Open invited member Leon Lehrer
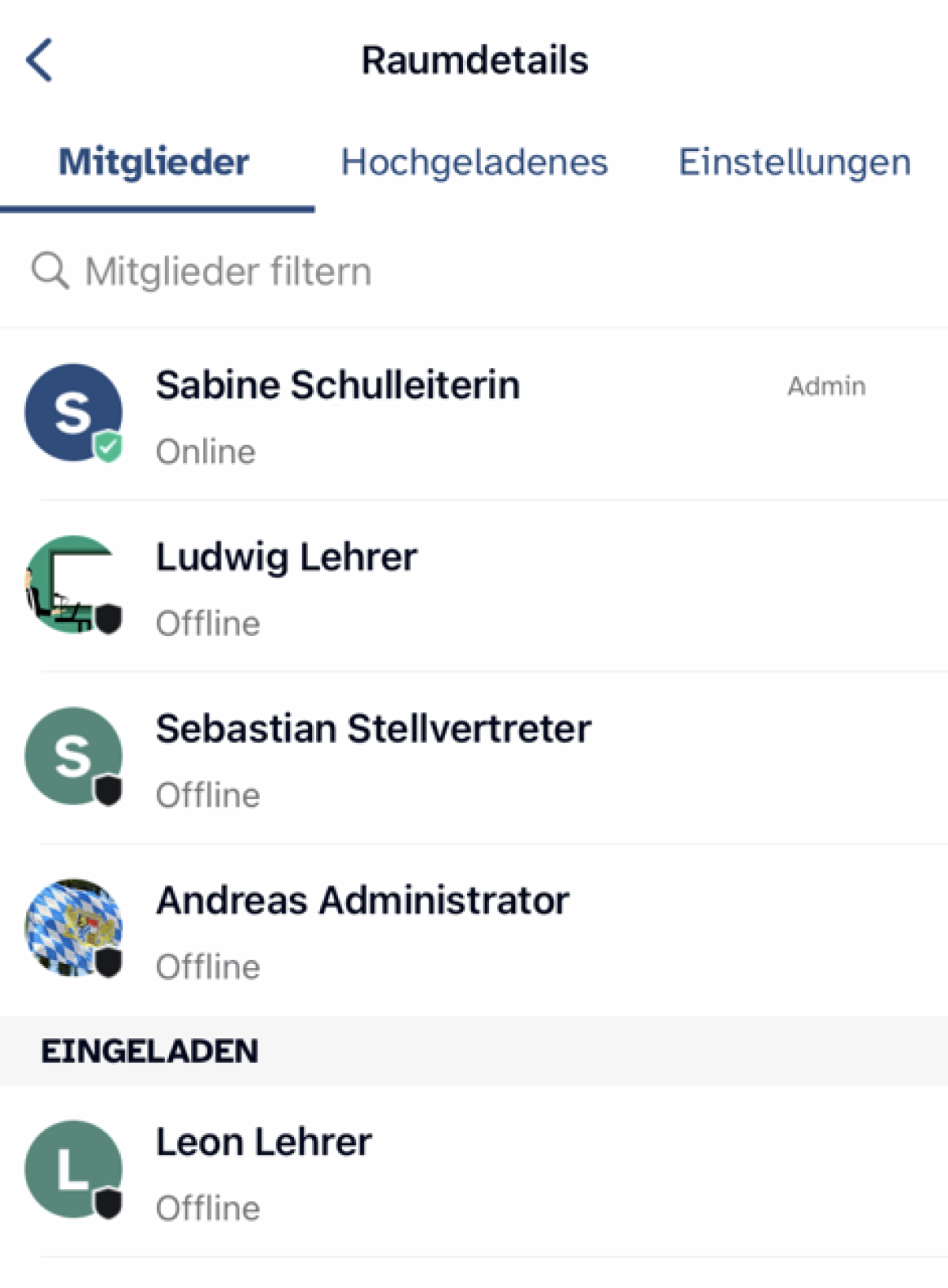948x1288 pixels. (474, 1171)
